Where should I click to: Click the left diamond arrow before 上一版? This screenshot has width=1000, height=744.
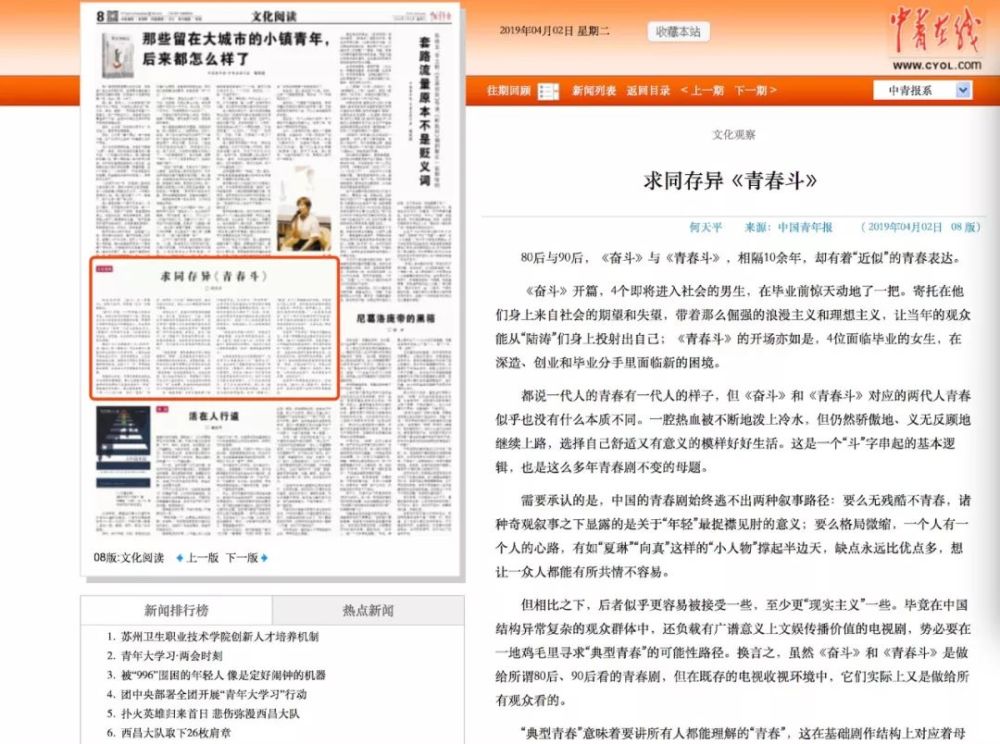180,558
